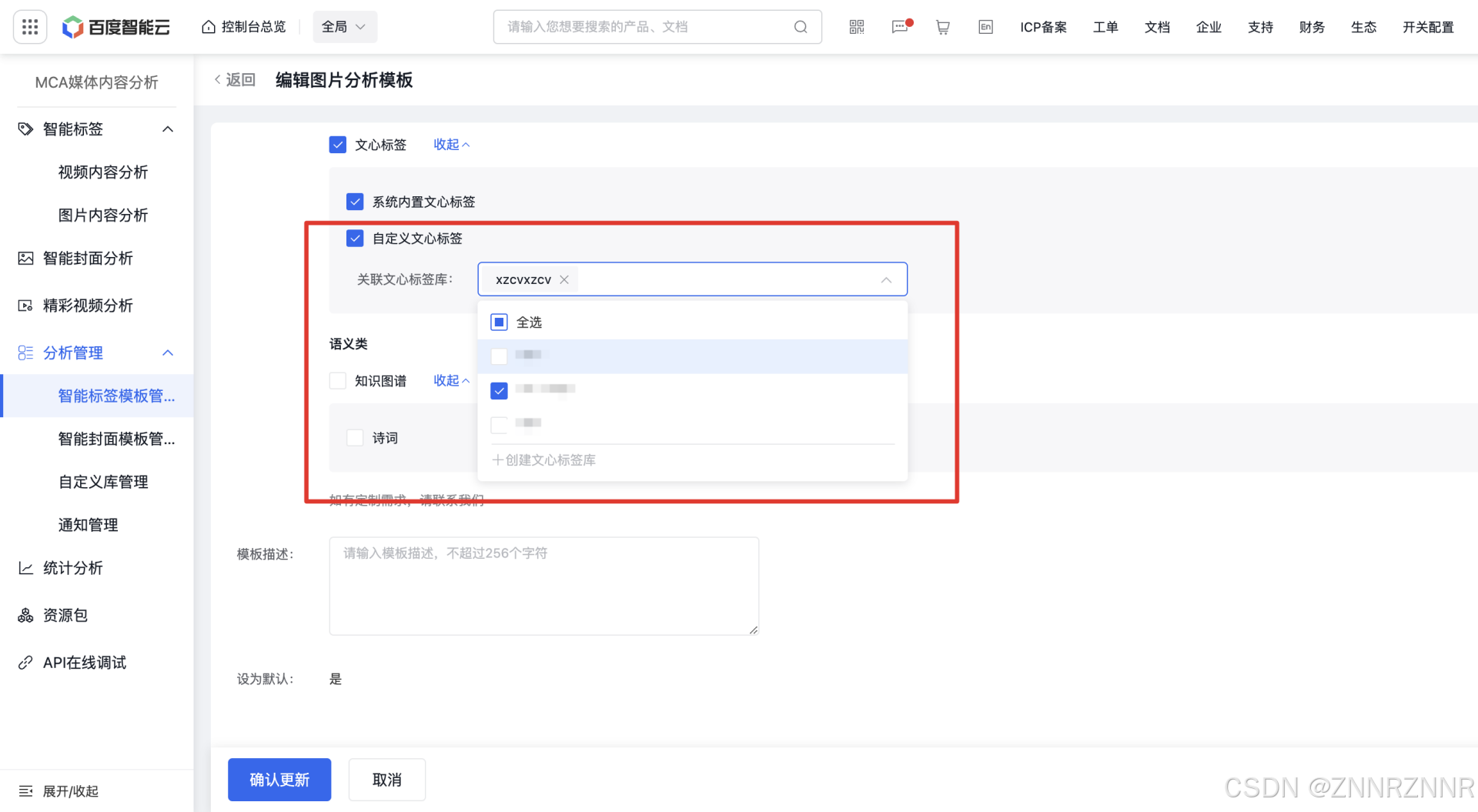Click the search magnifier icon
This screenshot has width=1478, height=812.
(801, 27)
